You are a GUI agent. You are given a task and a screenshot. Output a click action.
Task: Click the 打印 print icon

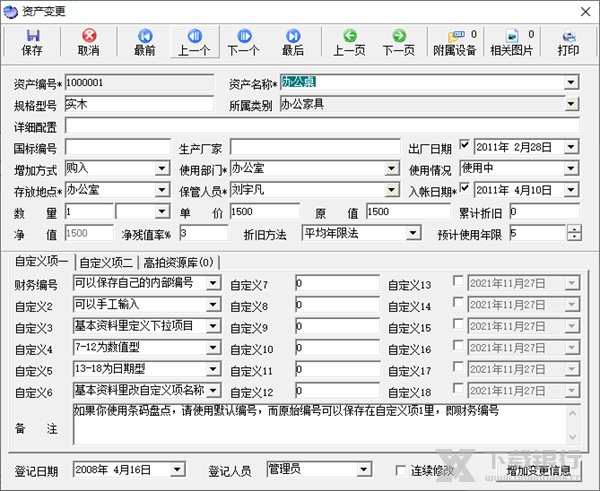(569, 42)
